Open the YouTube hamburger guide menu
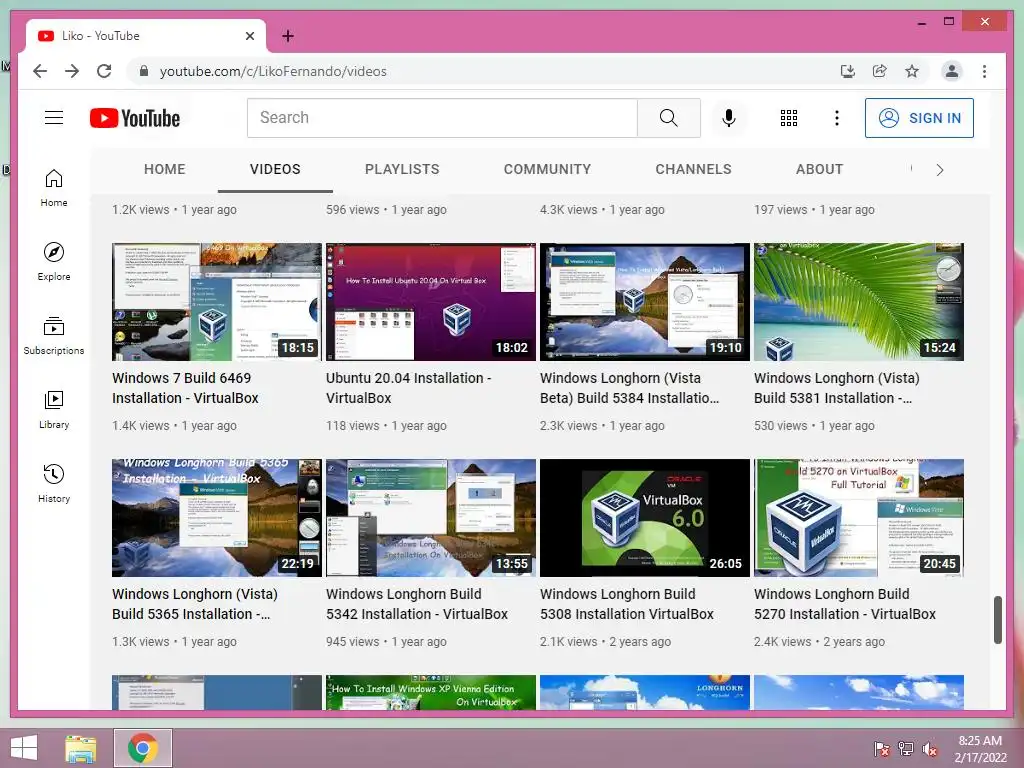 pos(54,118)
